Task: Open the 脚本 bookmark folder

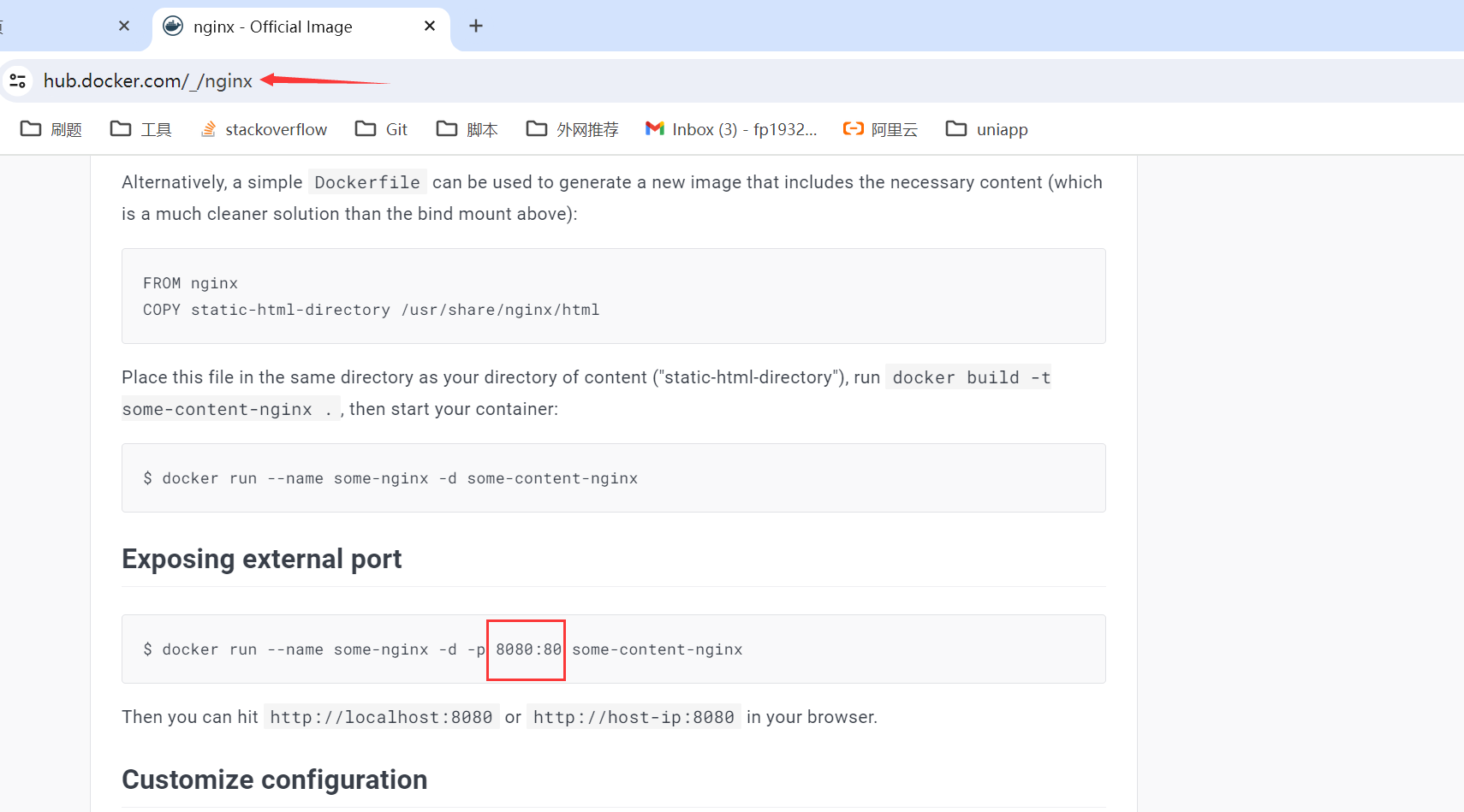Action: coord(467,129)
